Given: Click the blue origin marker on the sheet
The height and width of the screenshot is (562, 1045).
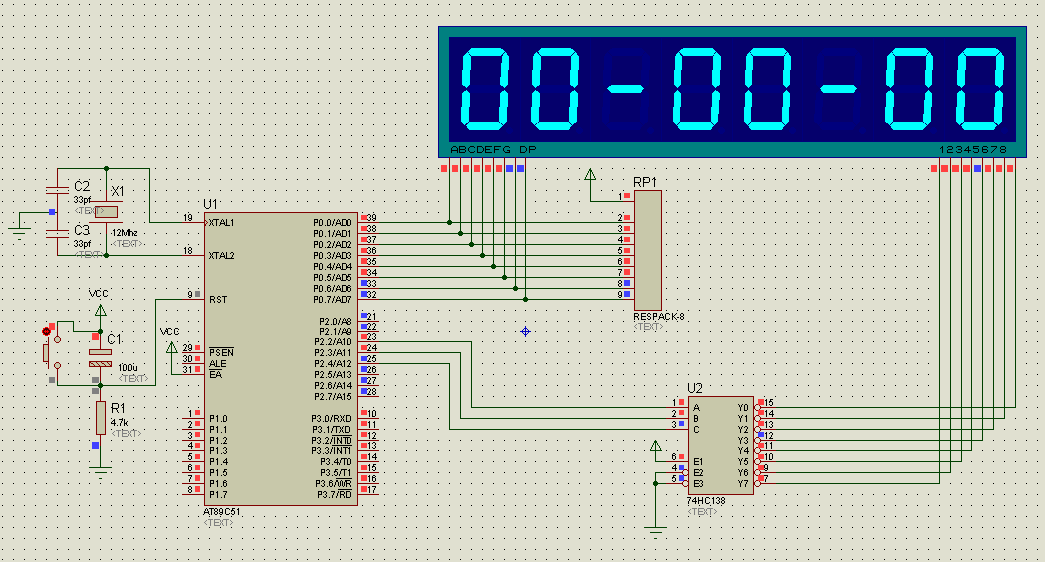Looking at the screenshot, I should pos(525,331).
